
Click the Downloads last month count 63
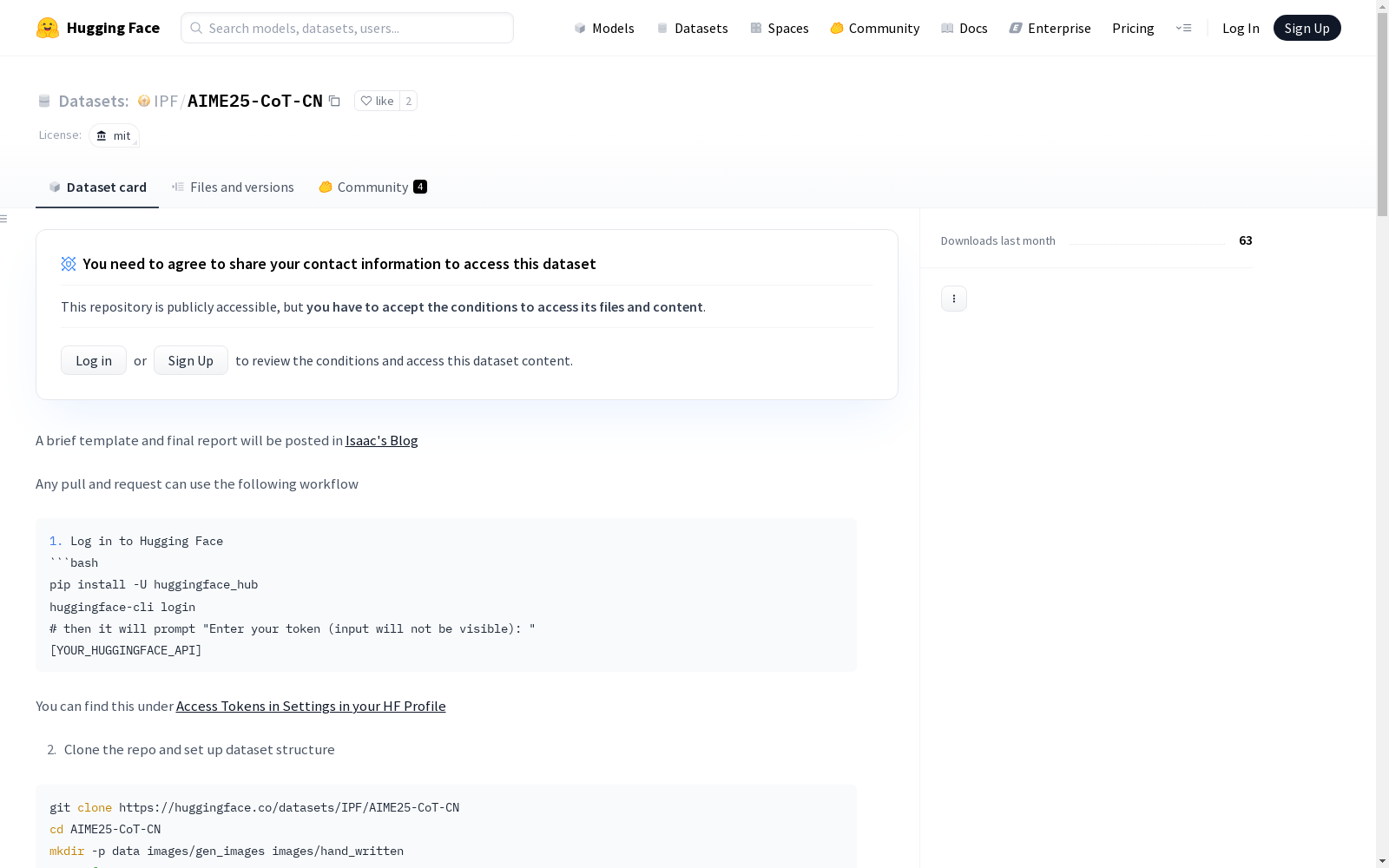[1246, 240]
